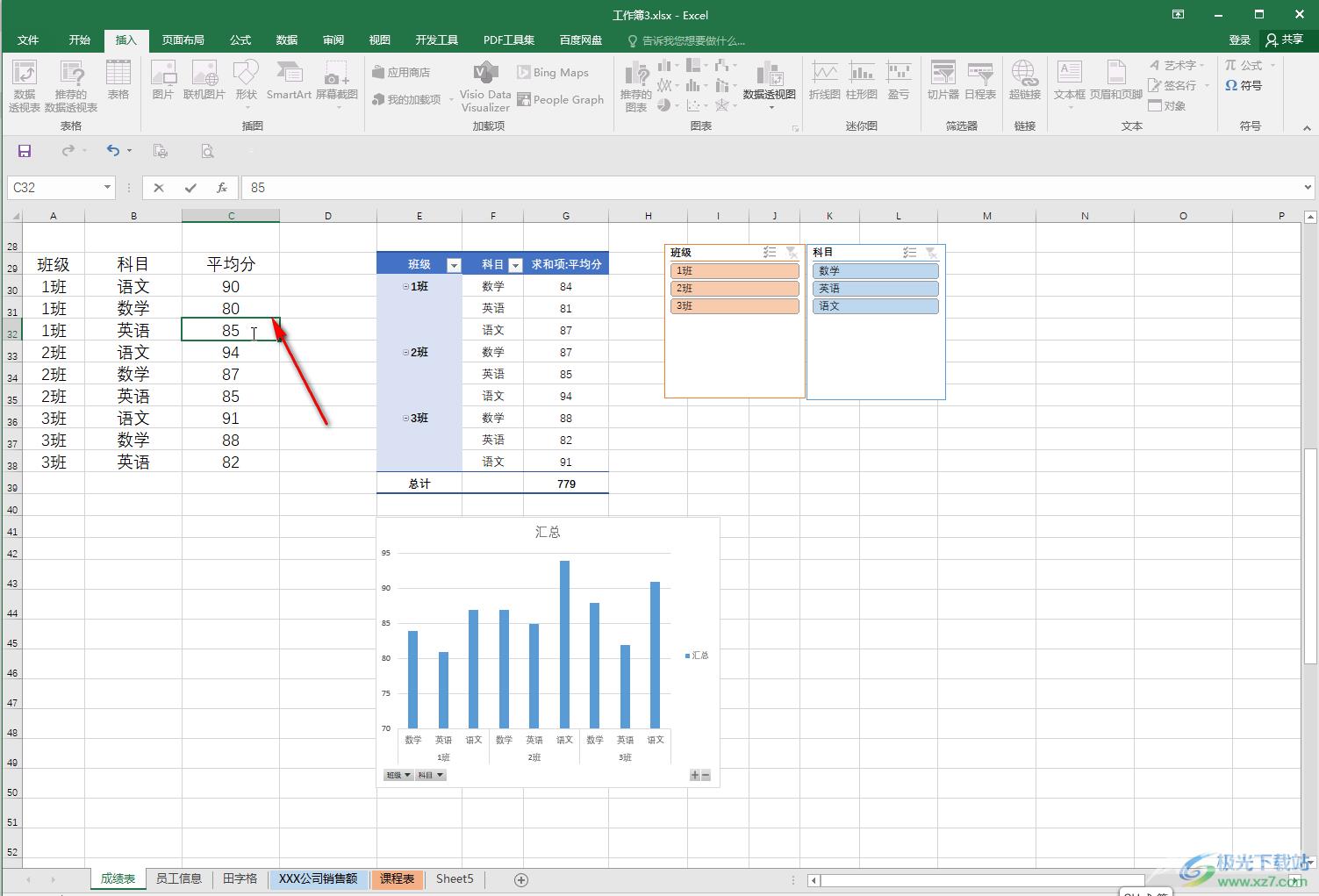Insert a Slicer (切片器)
The height and width of the screenshot is (896, 1319).
click(x=943, y=81)
